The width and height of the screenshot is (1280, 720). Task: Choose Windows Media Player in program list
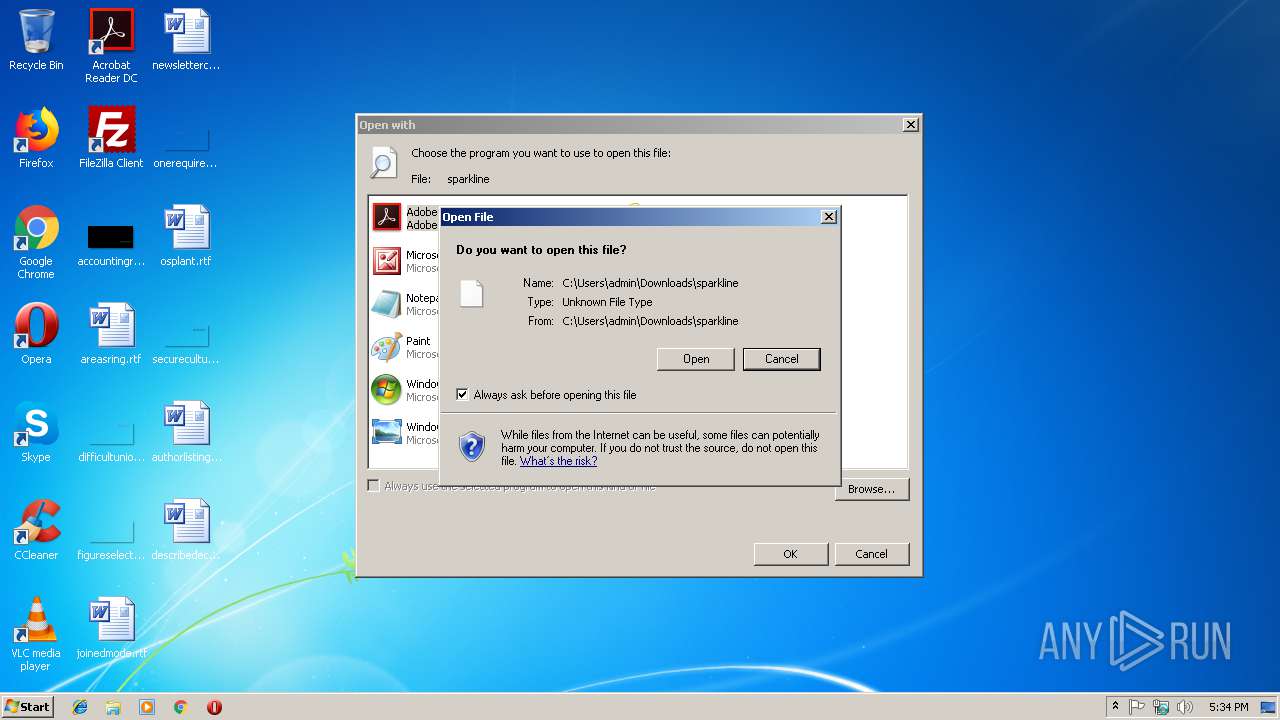coord(404,390)
